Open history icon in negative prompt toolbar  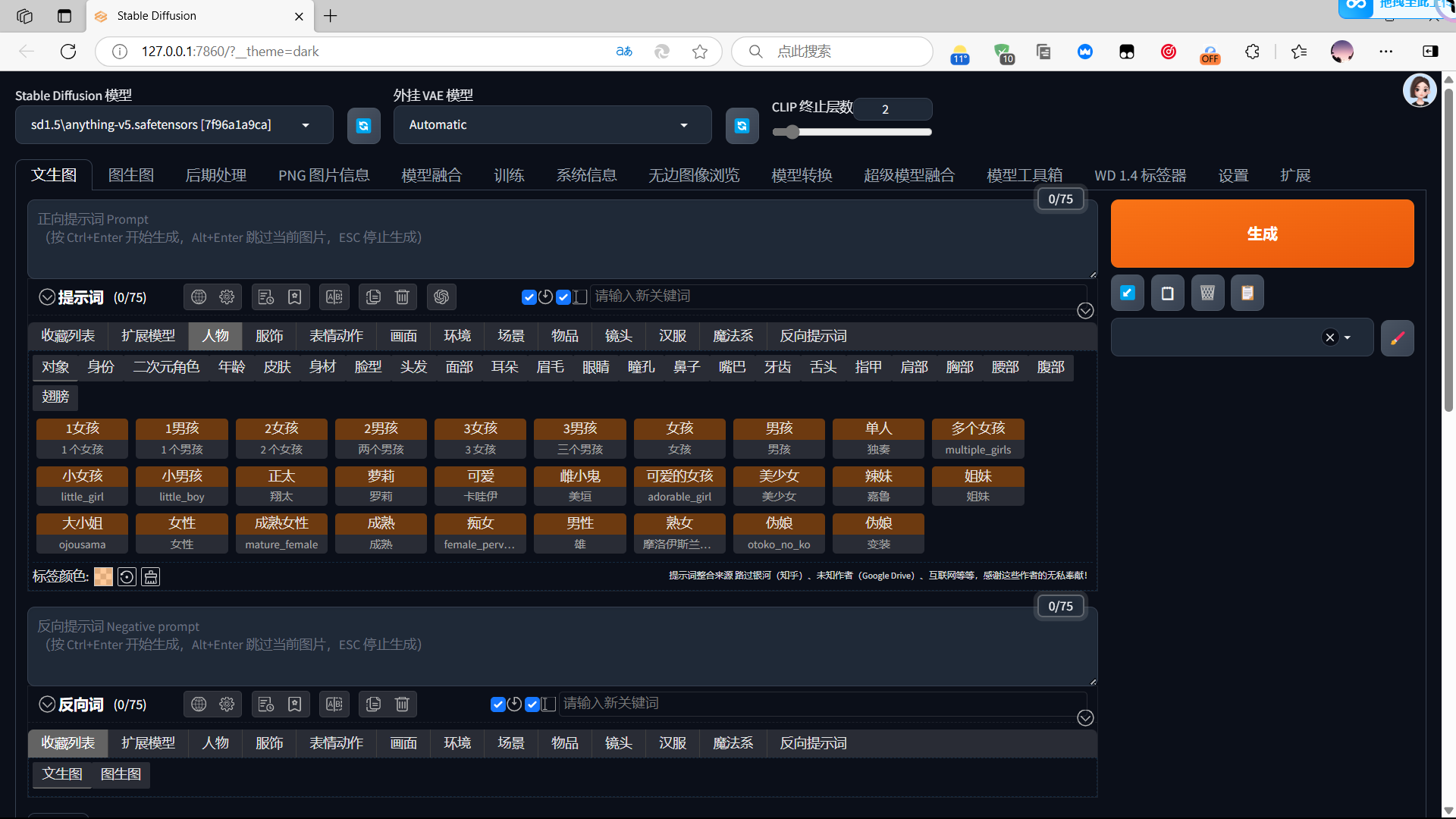click(x=266, y=704)
